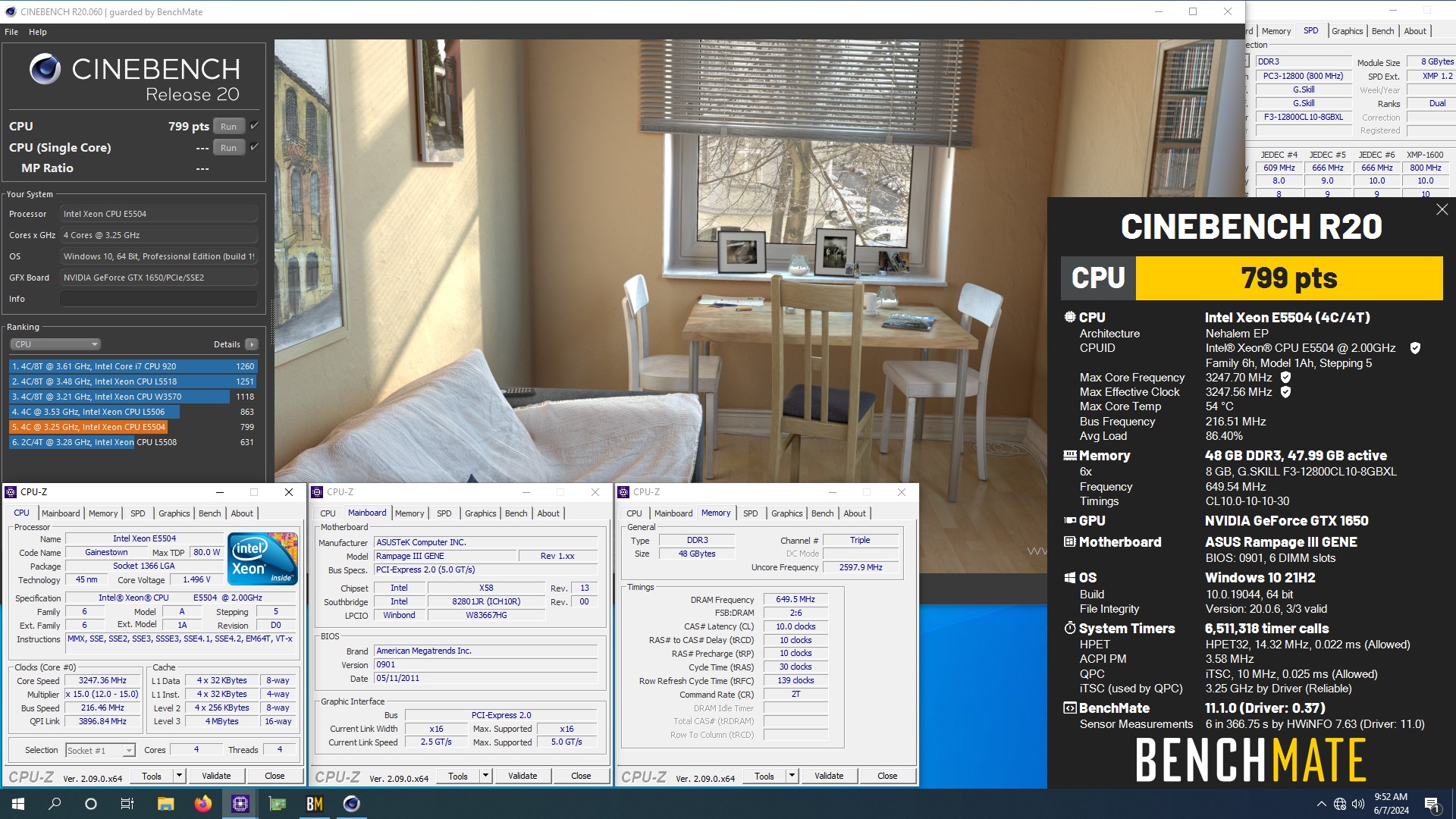Open the Cinebench File menu
This screenshot has width=1456, height=819.
tap(11, 32)
